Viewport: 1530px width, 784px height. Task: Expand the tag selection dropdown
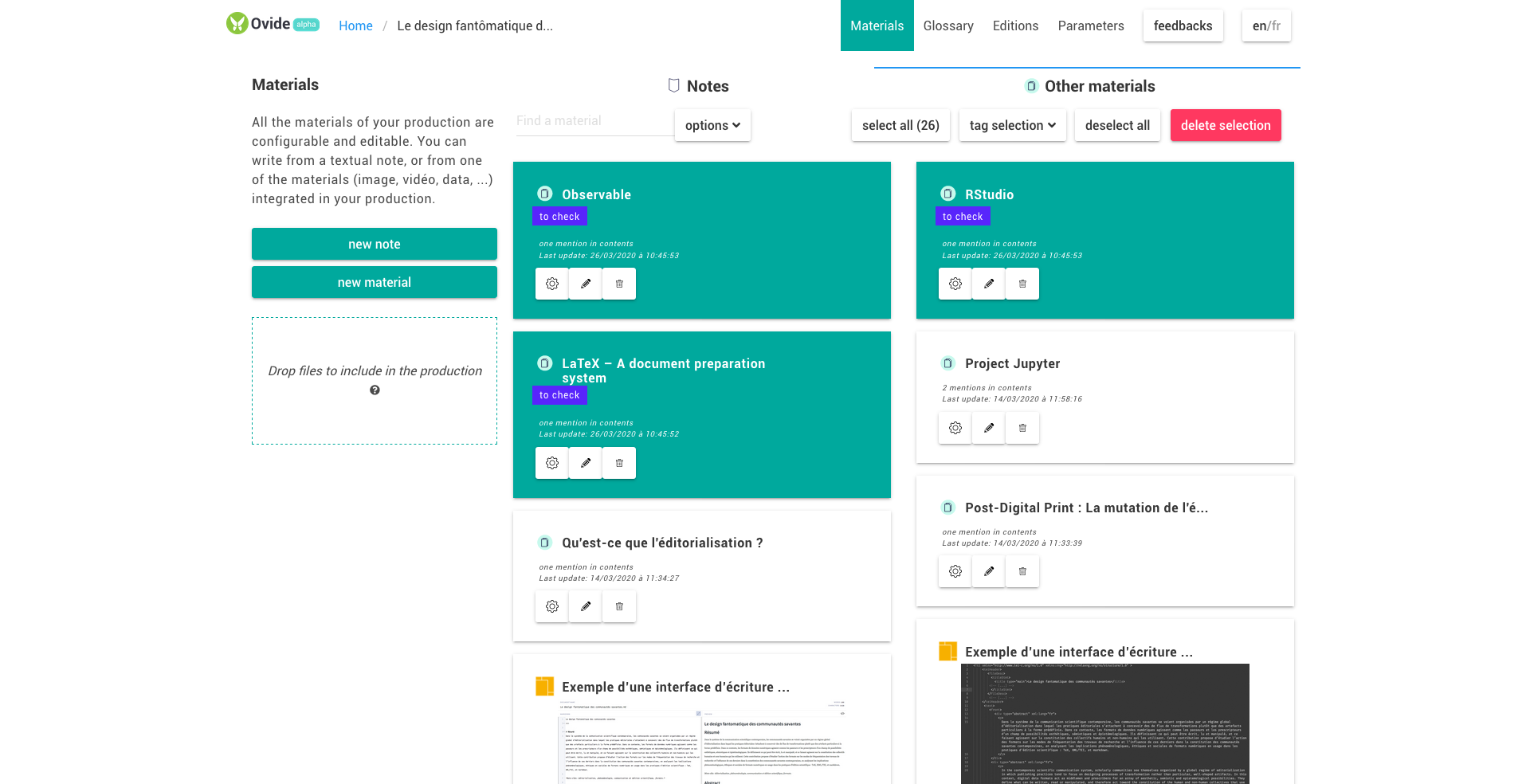[1012, 125]
